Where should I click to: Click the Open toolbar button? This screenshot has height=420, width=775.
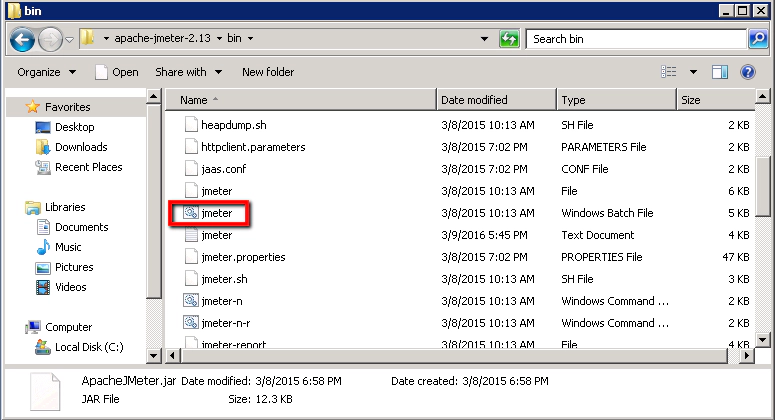(117, 72)
